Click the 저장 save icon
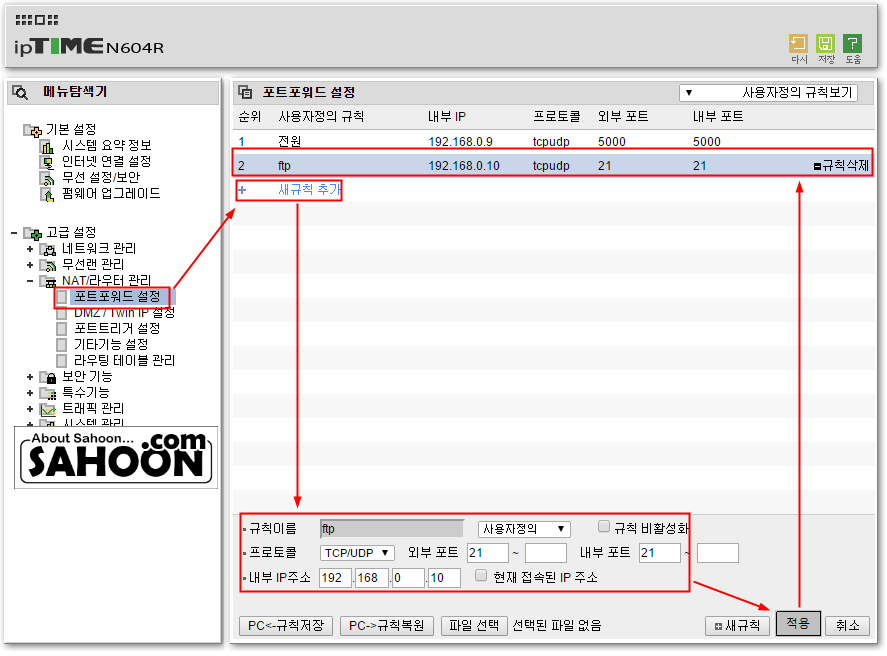 (x=825, y=44)
